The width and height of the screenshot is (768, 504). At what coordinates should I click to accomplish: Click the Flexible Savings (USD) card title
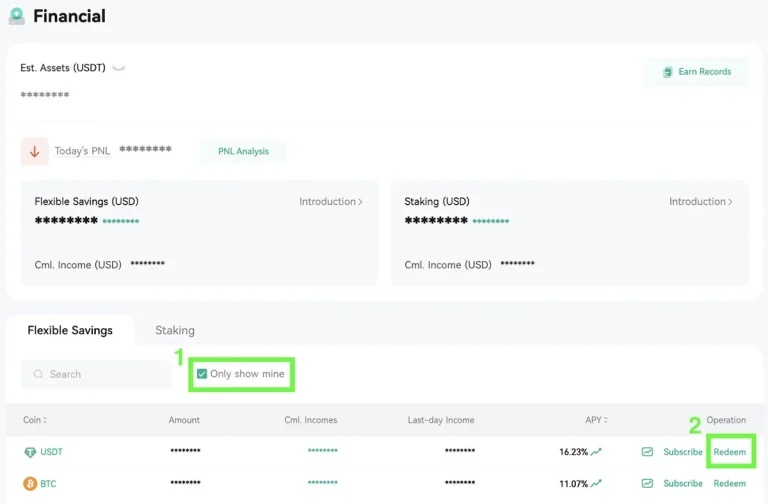[x=87, y=202]
